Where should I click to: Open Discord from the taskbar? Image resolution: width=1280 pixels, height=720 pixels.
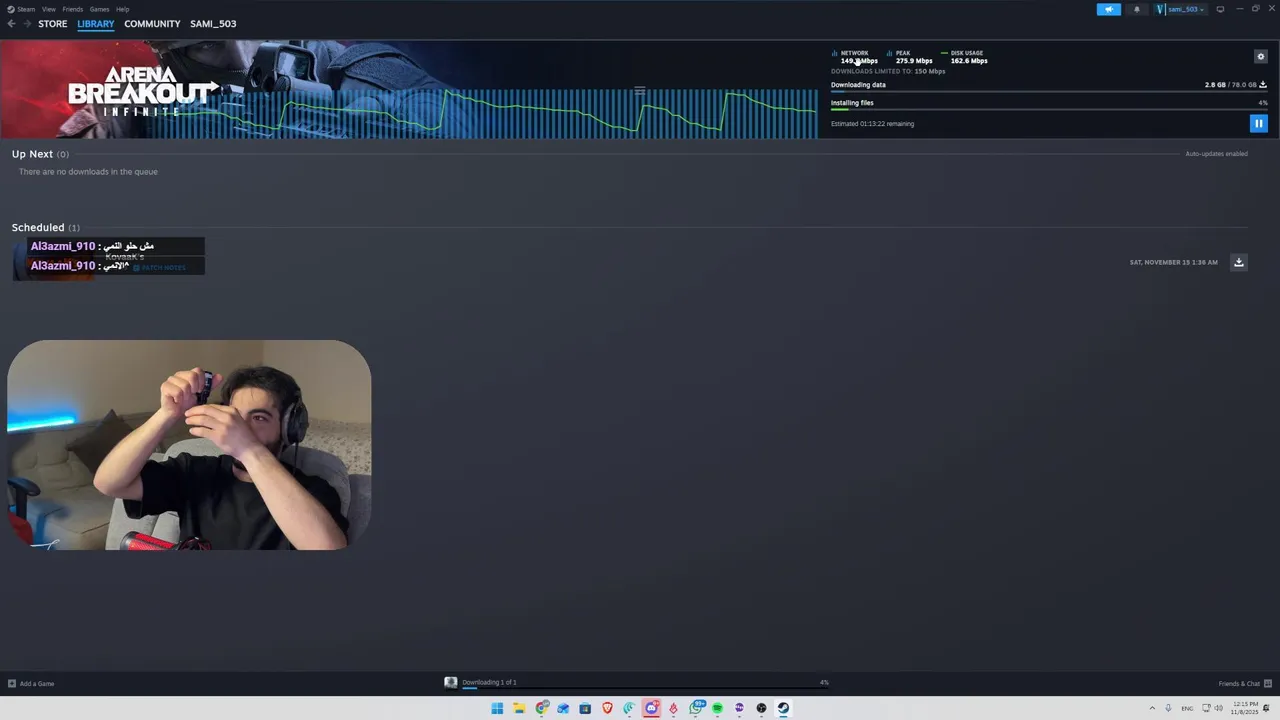pos(651,708)
